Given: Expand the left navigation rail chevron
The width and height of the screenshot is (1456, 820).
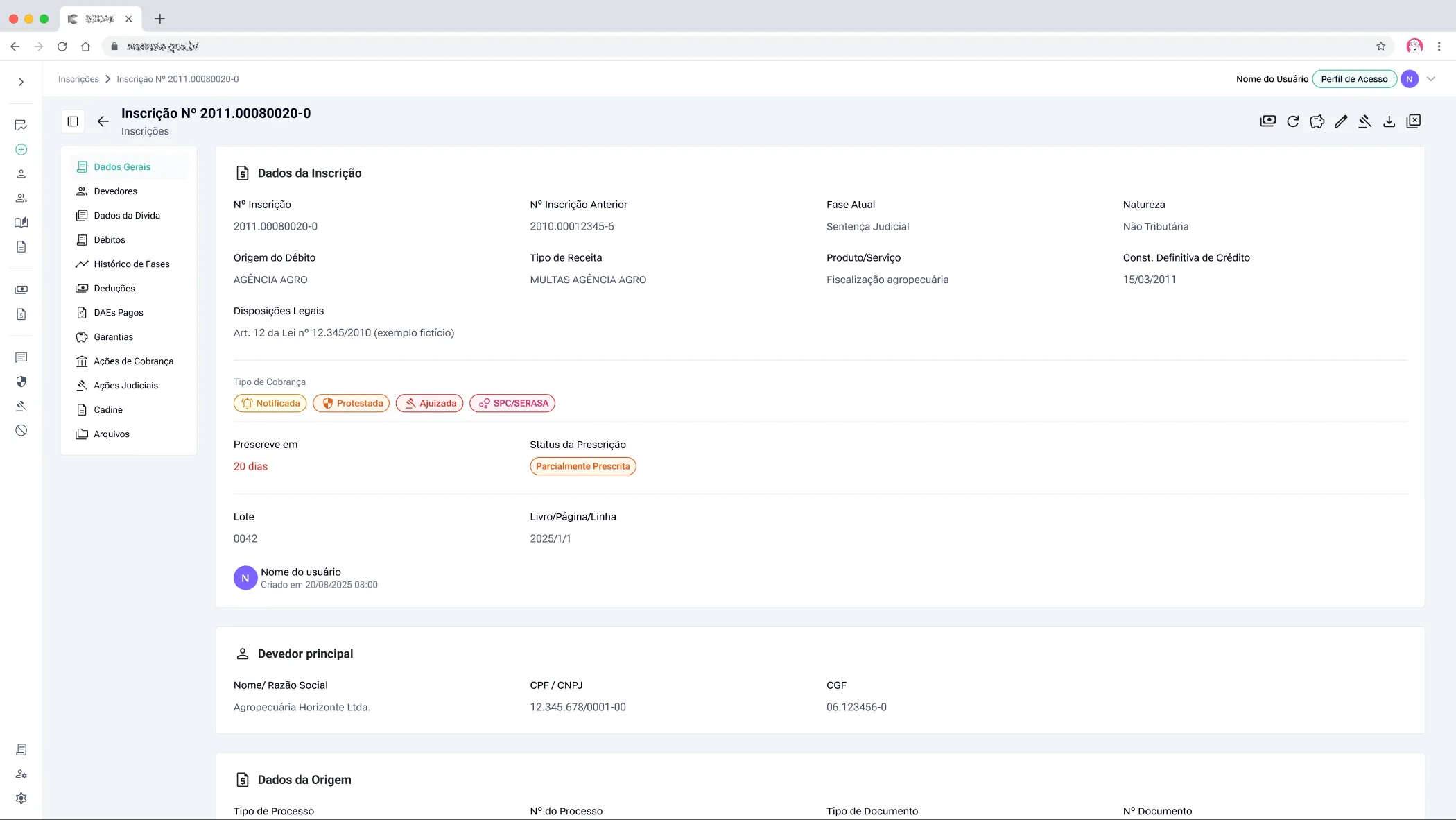Looking at the screenshot, I should tap(21, 82).
